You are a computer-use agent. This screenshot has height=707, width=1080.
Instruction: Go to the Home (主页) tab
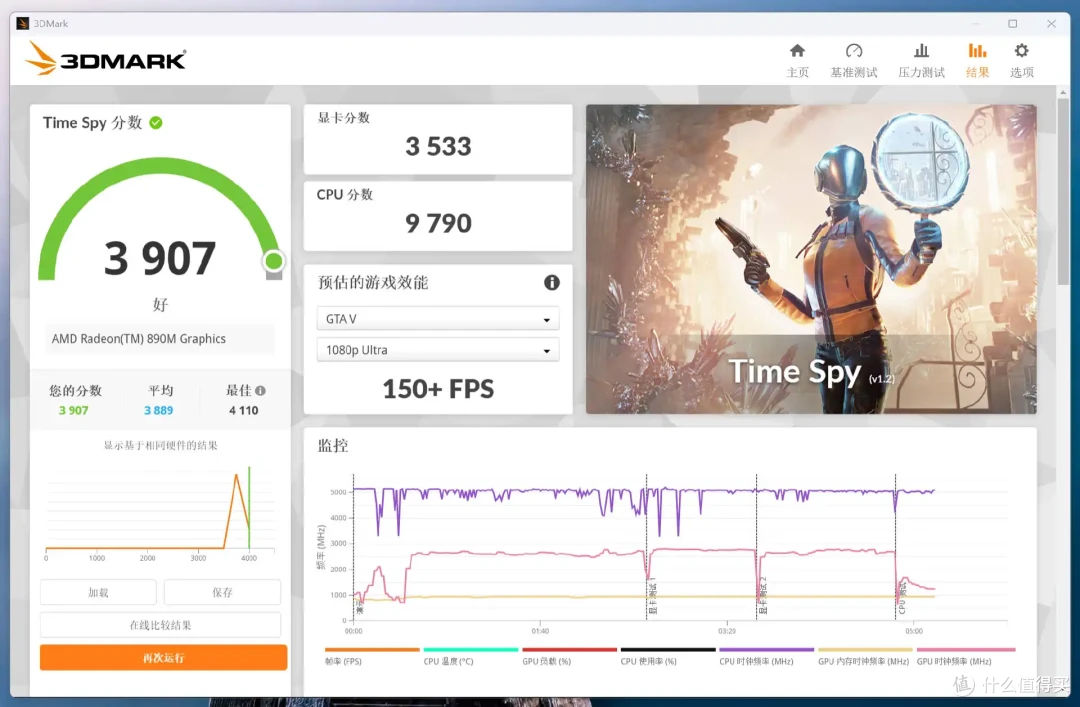[x=797, y=61]
